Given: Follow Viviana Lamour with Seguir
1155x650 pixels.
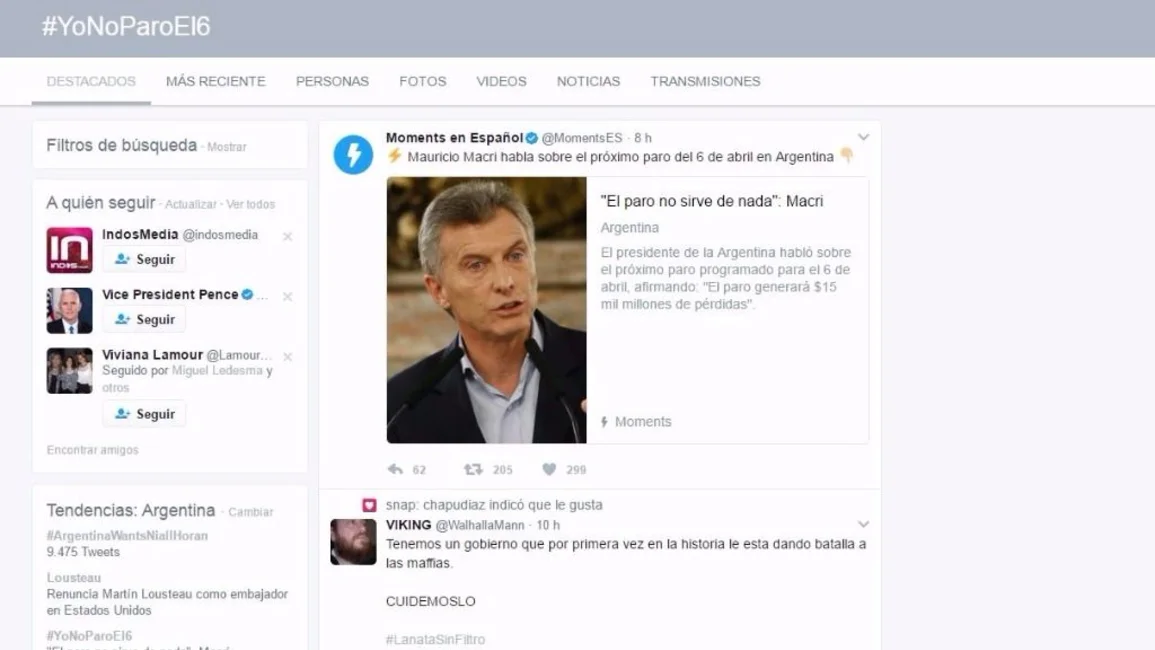Looking at the screenshot, I should [x=144, y=414].
